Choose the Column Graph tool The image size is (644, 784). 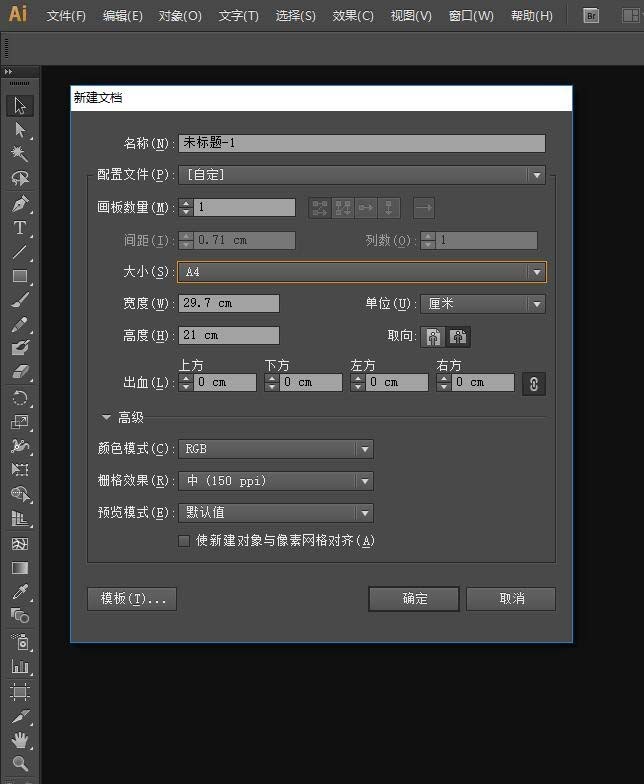pyautogui.click(x=20, y=666)
